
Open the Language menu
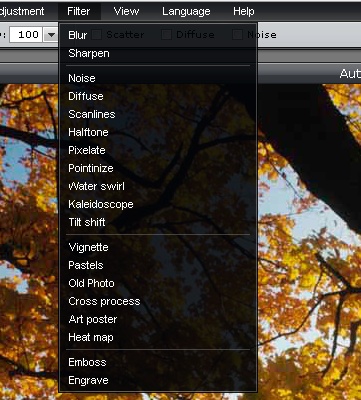click(186, 11)
